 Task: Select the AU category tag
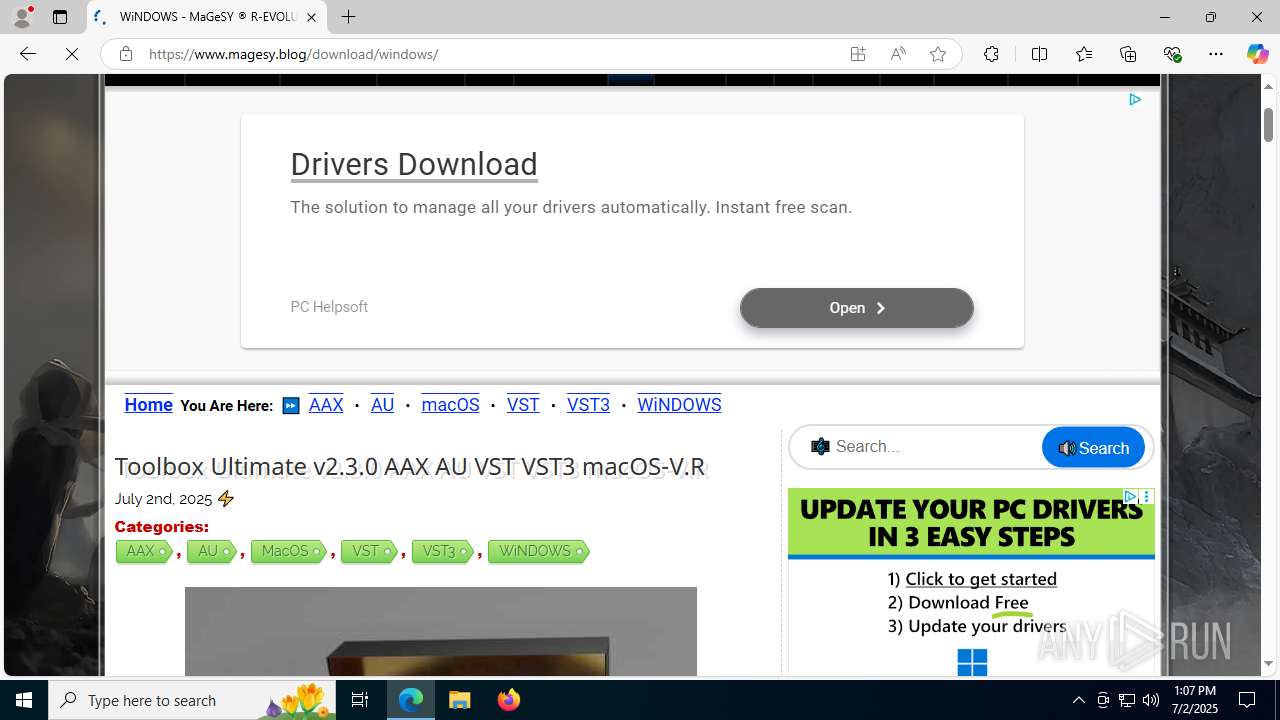click(x=212, y=551)
